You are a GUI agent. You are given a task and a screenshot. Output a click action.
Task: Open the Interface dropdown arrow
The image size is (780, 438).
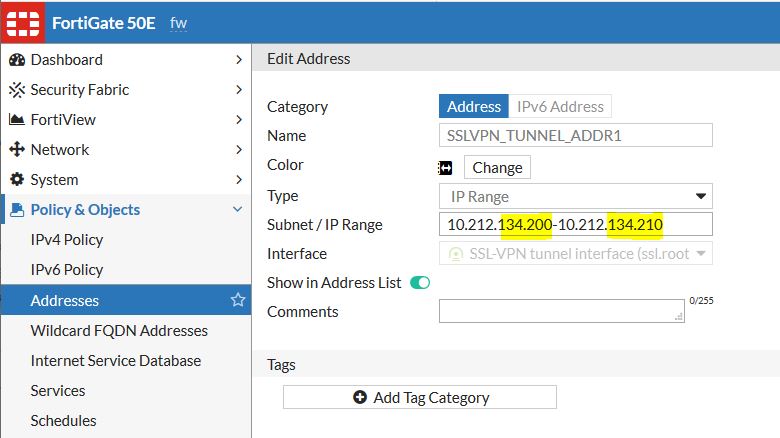click(701, 253)
